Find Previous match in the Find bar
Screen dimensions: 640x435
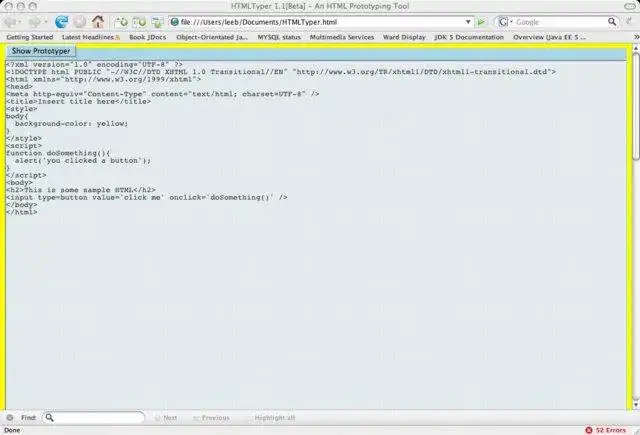[x=211, y=418]
